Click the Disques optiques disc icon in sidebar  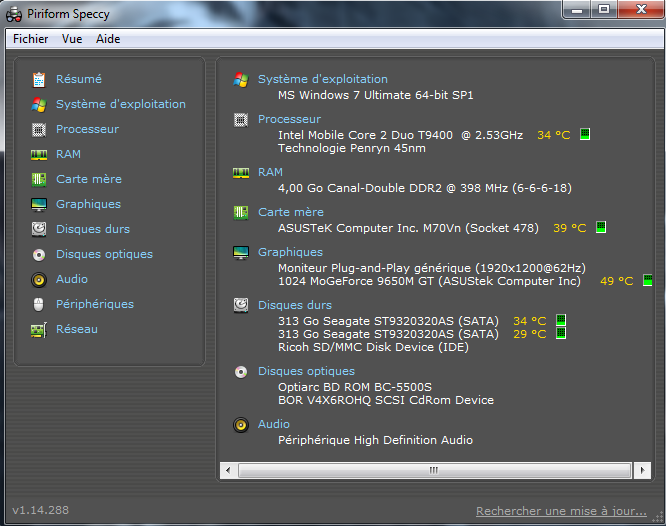[x=39, y=254]
